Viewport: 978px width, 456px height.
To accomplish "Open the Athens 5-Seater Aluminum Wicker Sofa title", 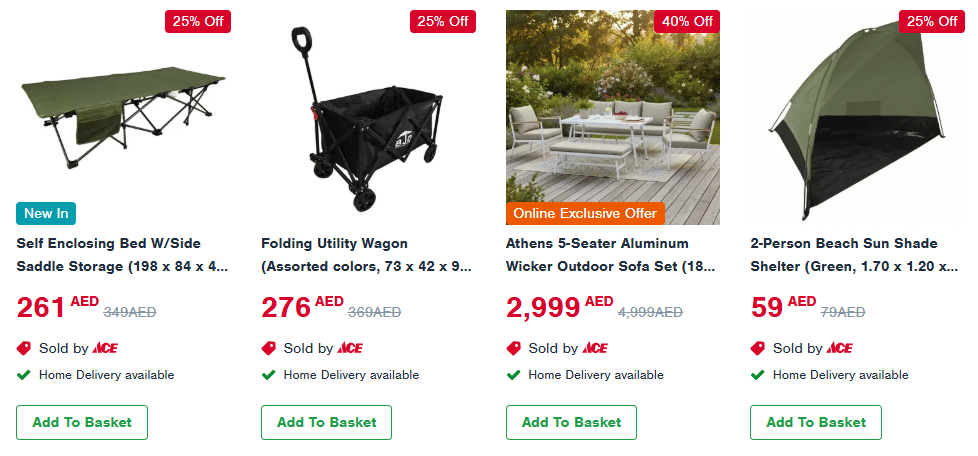I will click(611, 255).
